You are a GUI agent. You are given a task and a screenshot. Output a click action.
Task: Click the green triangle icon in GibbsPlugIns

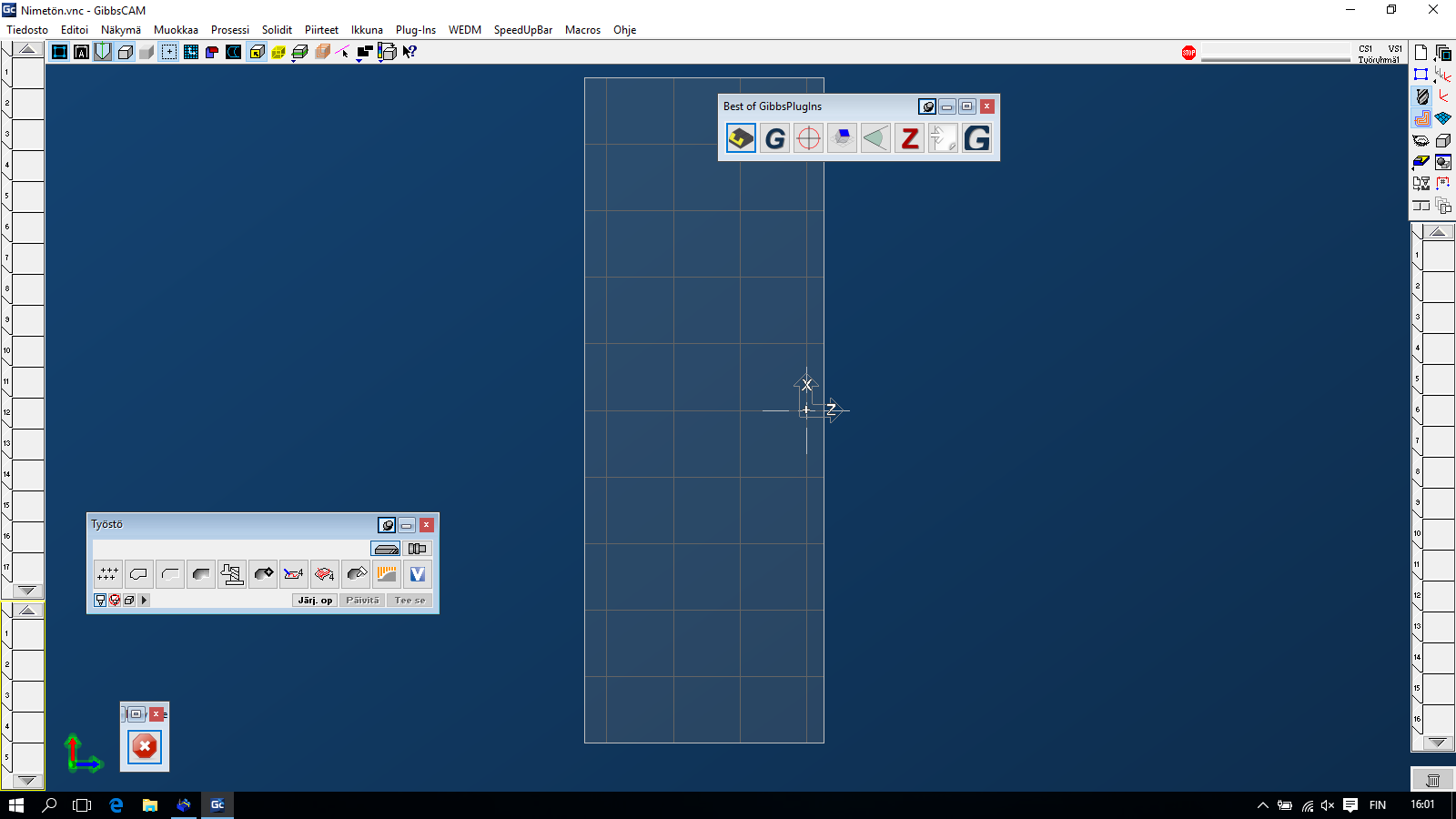875,138
